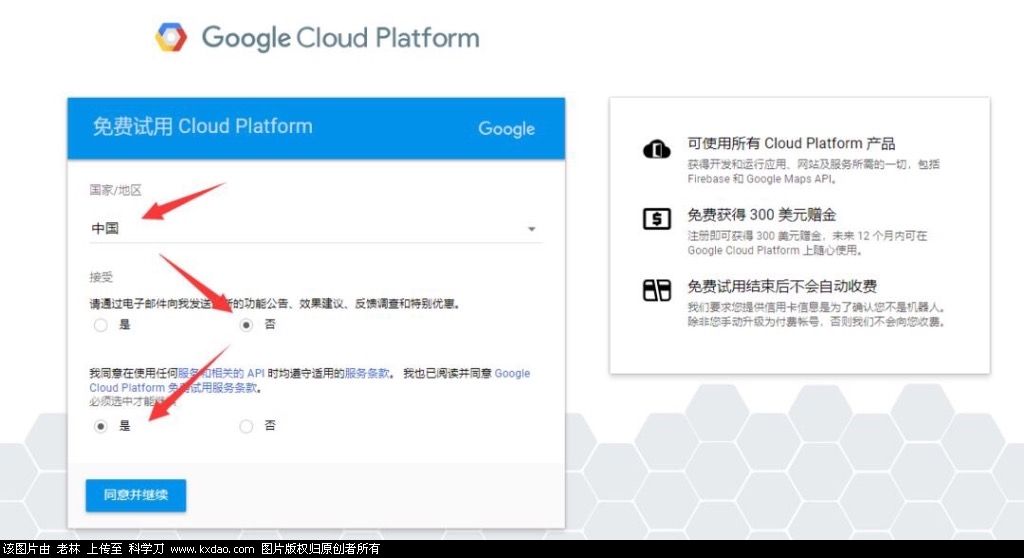Click the cloud icon beside Cloud Platform 产品

[x=656, y=150]
